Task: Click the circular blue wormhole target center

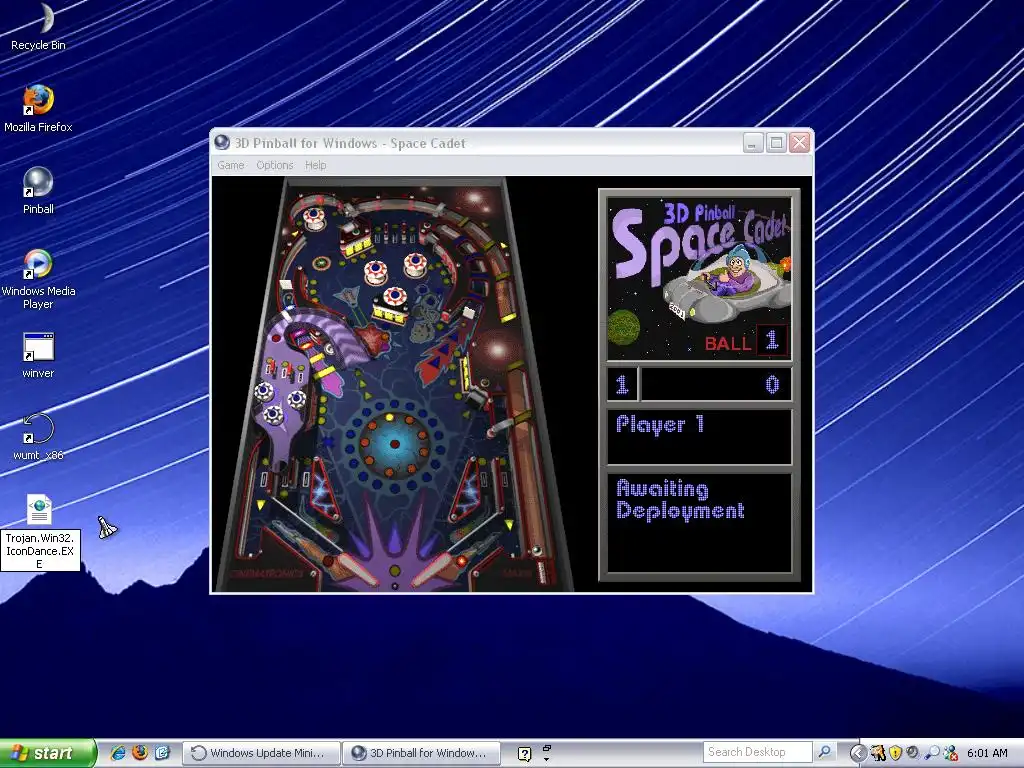Action: point(394,444)
